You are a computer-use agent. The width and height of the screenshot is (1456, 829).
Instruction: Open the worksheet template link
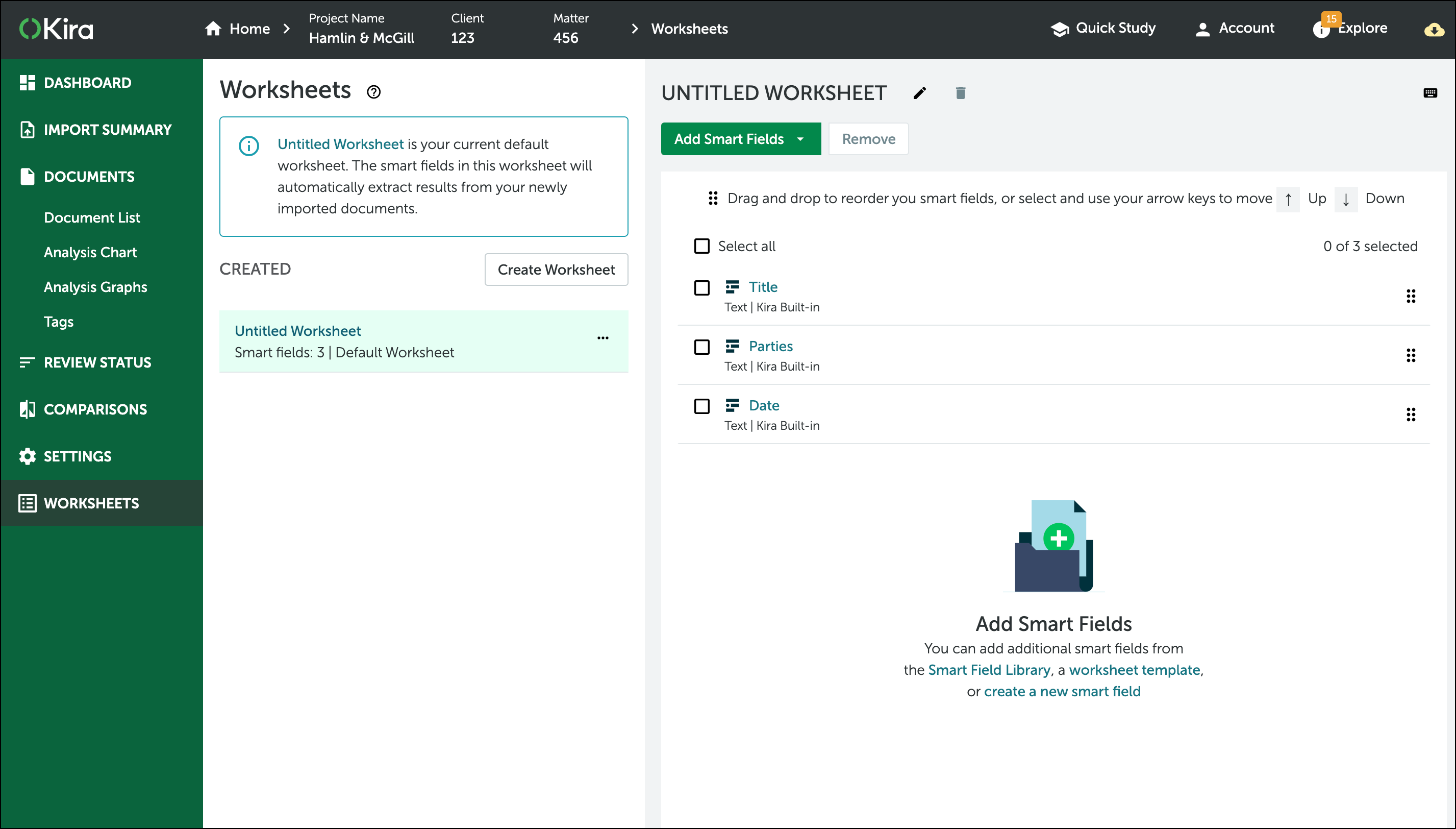(x=1135, y=670)
